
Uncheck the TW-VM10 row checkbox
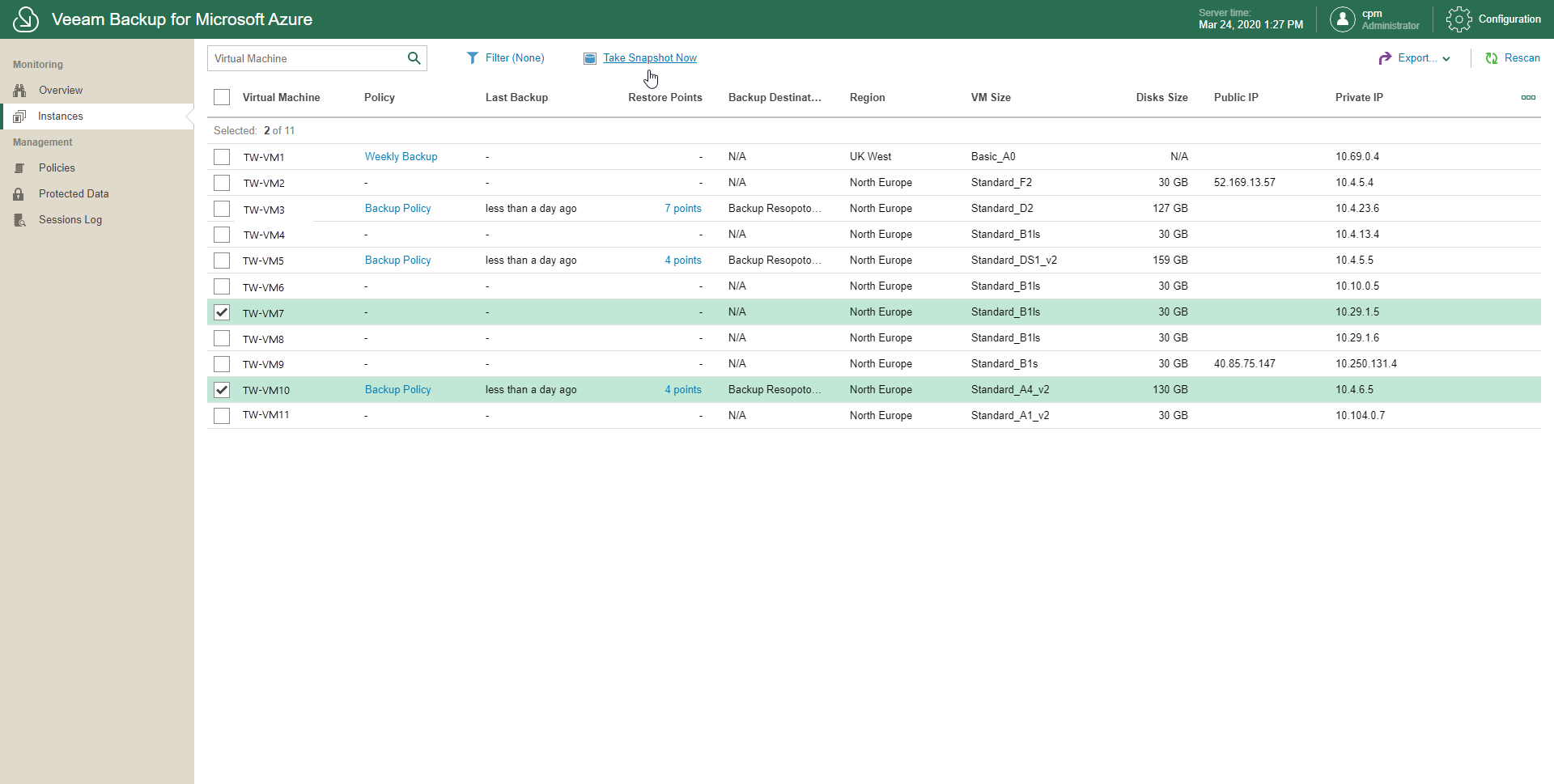(222, 390)
